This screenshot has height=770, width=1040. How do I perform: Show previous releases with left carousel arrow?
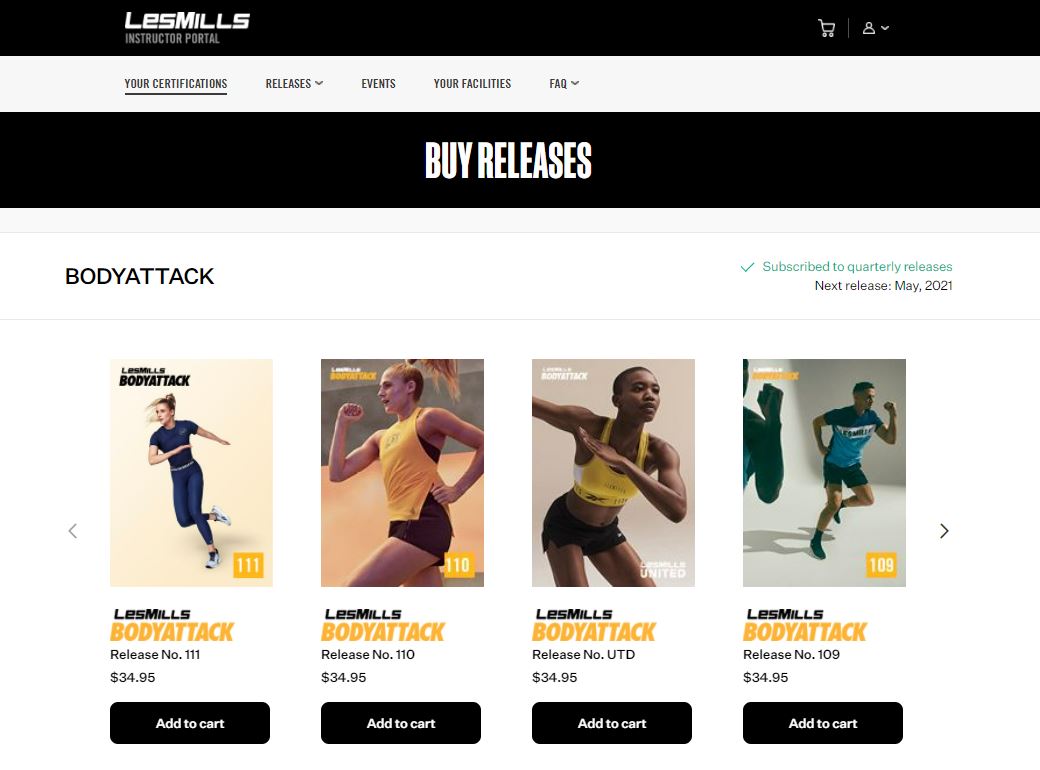tap(73, 531)
